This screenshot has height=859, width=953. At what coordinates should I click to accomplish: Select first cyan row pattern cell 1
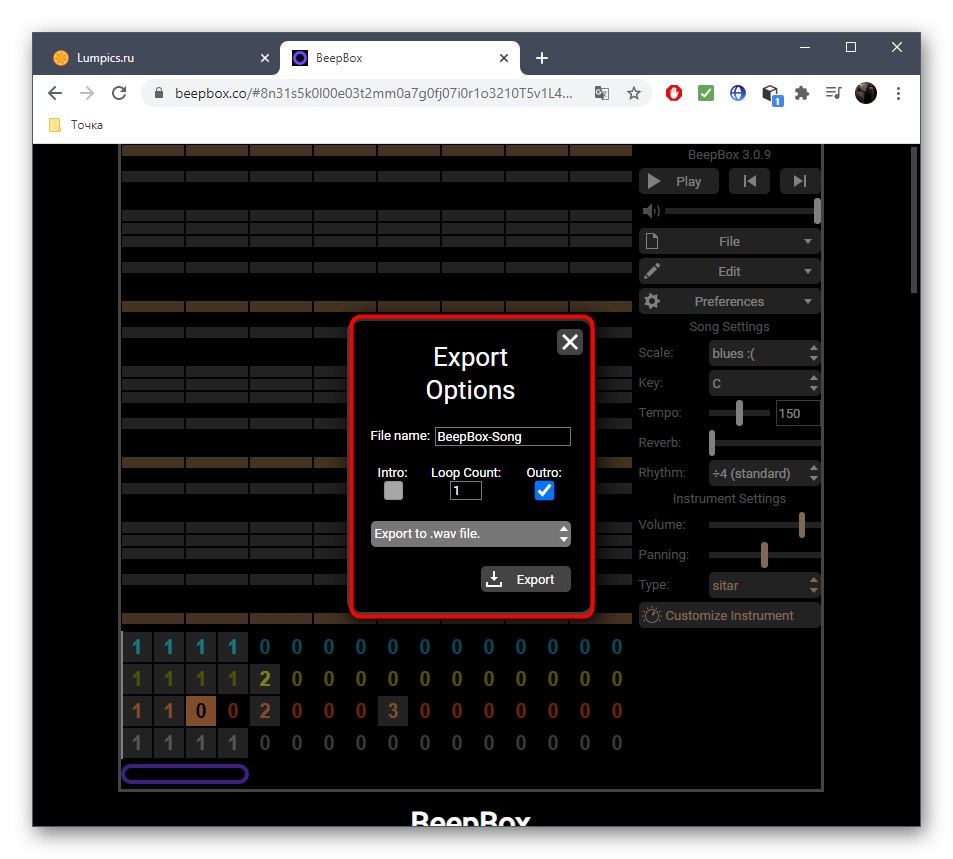pos(137,646)
